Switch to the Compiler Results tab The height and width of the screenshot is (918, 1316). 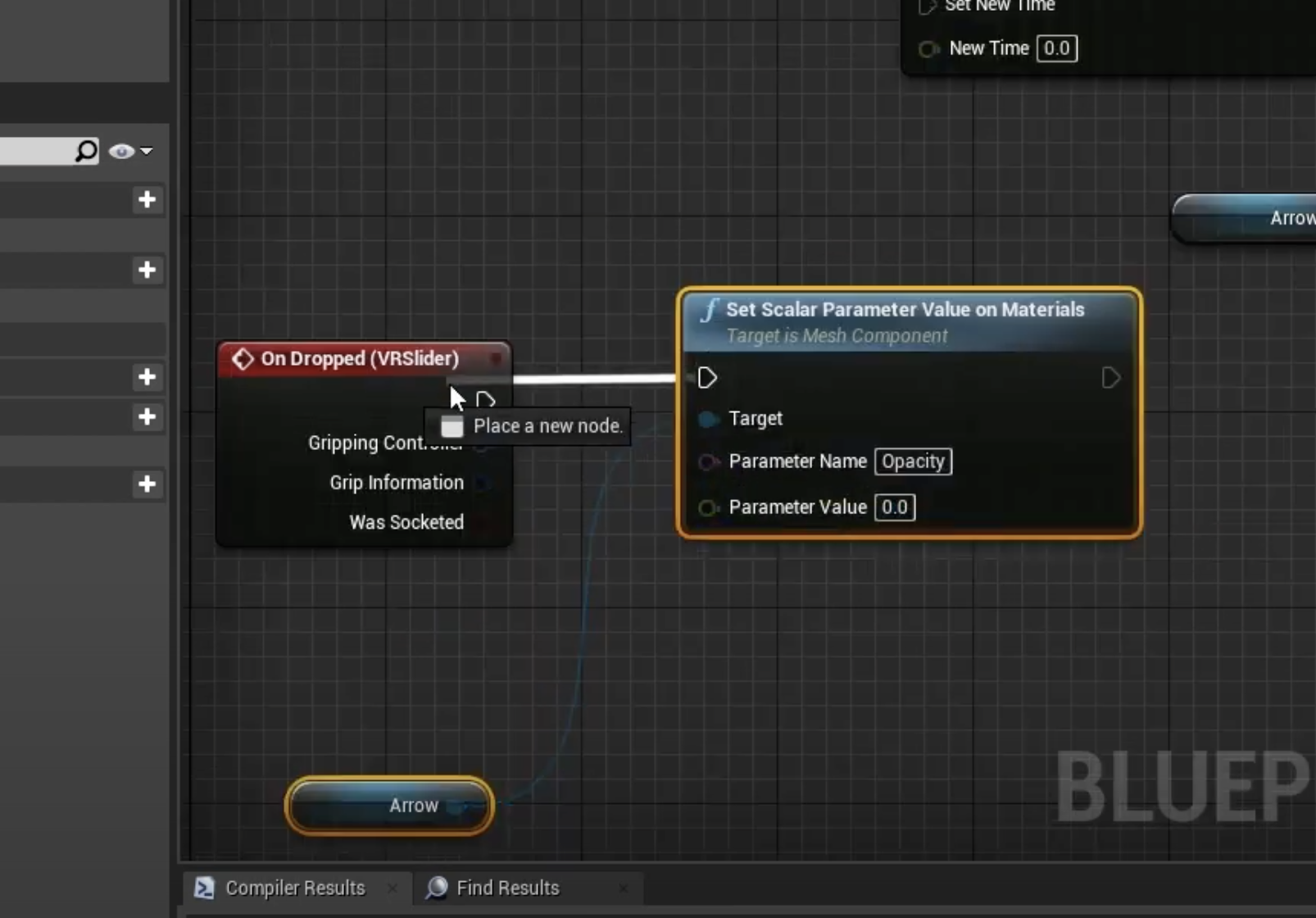295,888
